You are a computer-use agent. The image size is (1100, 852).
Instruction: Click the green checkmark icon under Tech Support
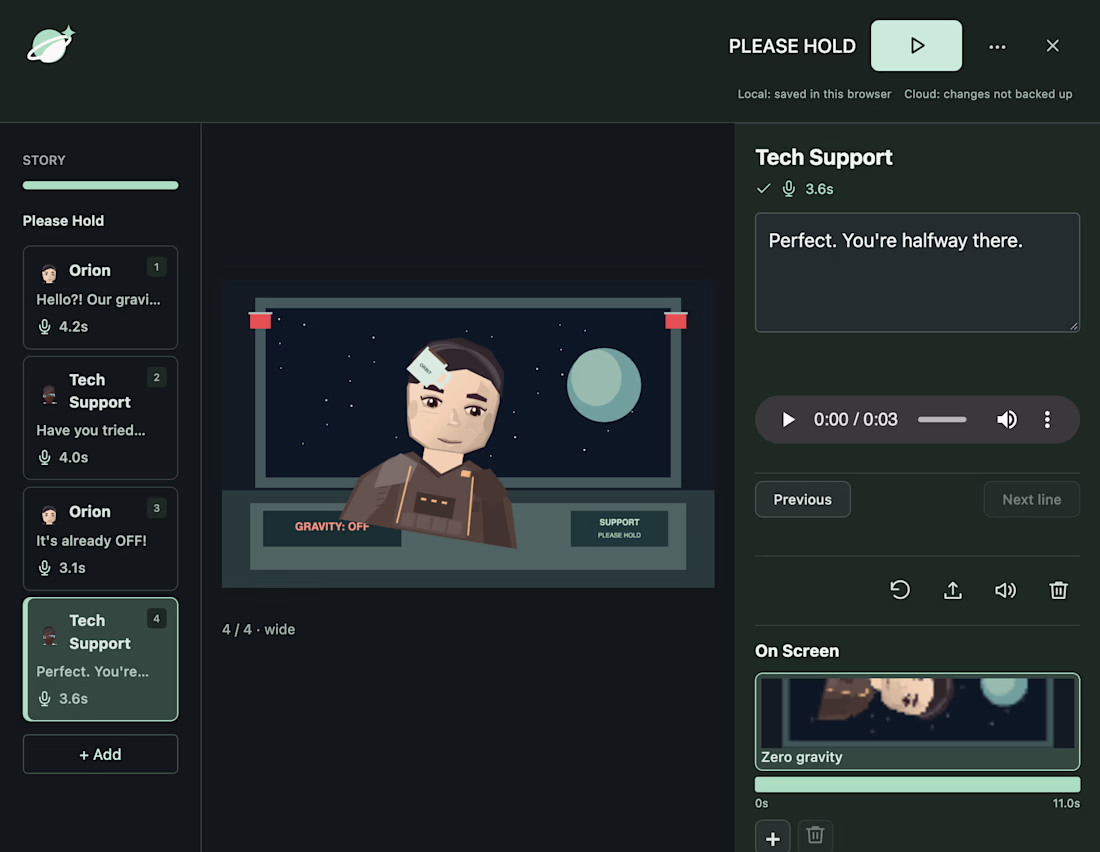tap(763, 189)
